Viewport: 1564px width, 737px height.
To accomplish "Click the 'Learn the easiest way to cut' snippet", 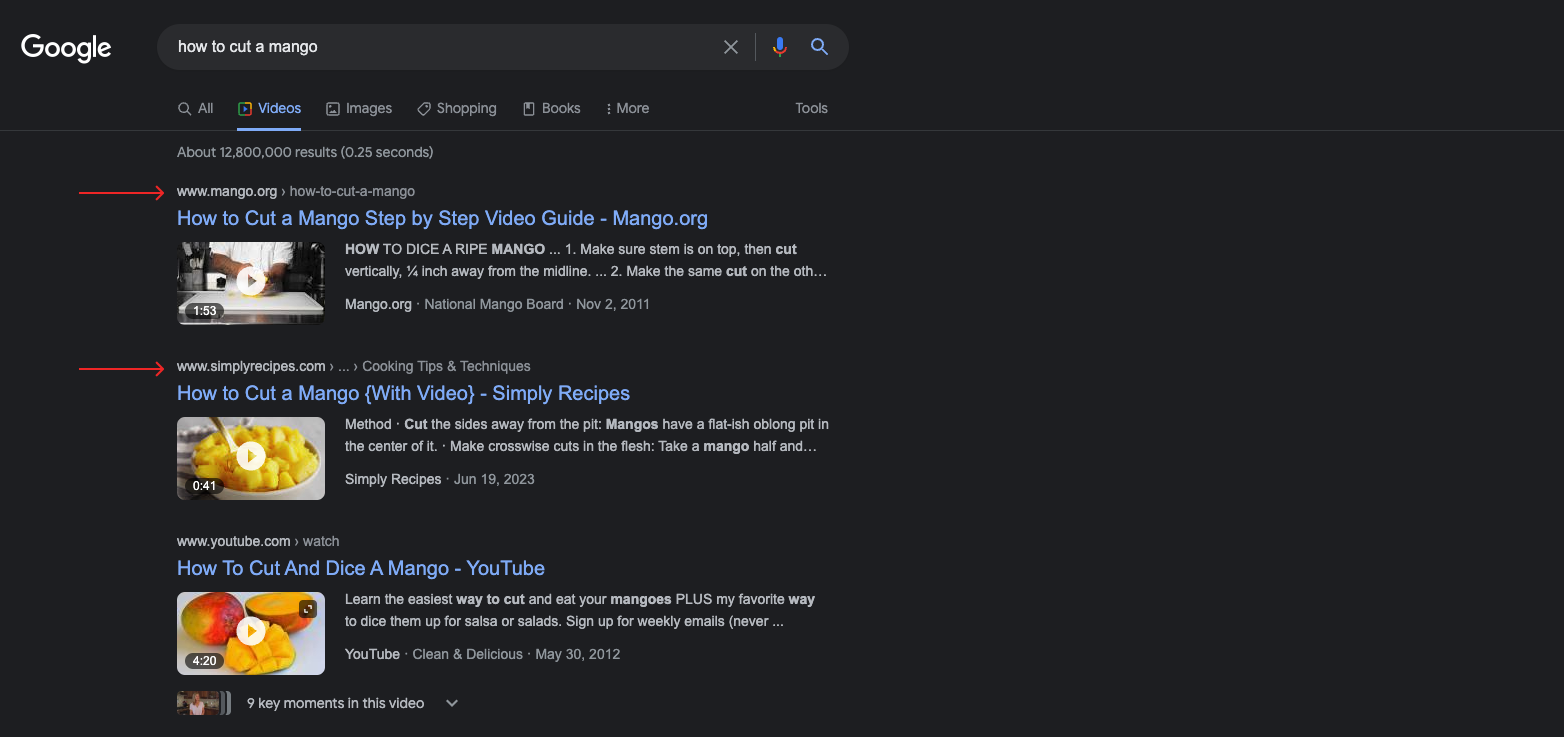I will point(580,610).
